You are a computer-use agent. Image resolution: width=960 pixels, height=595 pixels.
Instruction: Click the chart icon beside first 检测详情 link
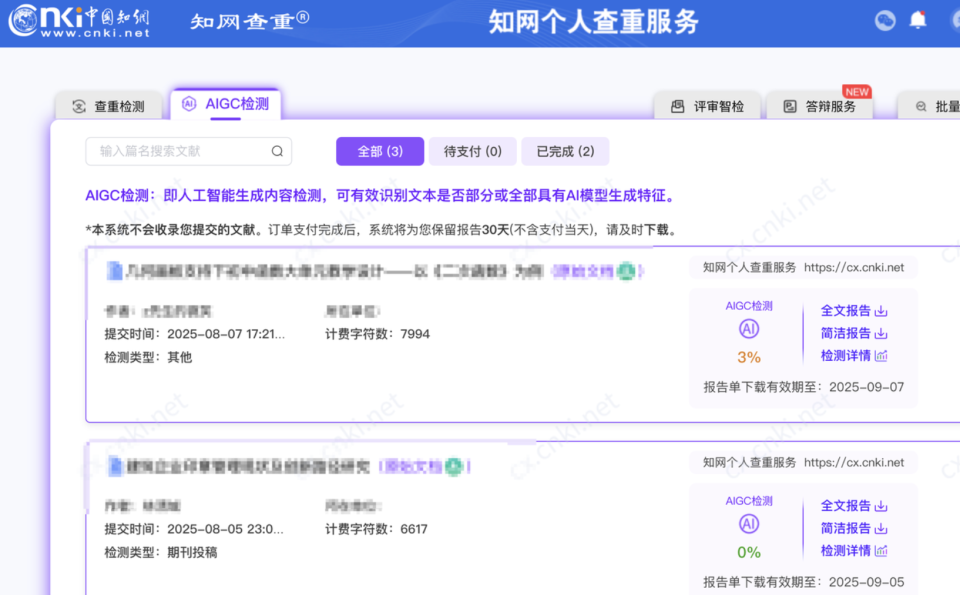click(881, 355)
